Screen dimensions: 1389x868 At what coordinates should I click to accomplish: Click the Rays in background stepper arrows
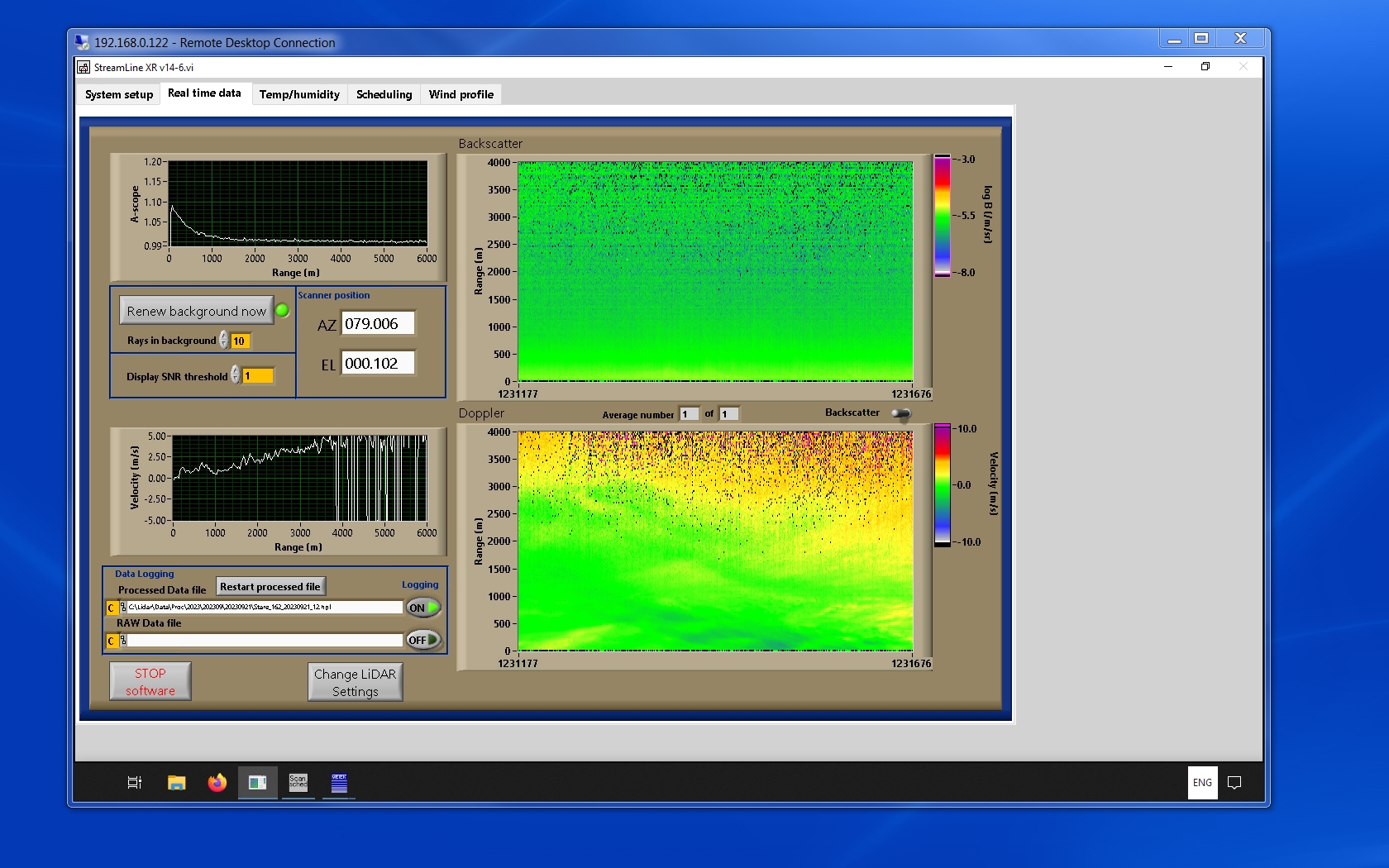click(x=224, y=341)
